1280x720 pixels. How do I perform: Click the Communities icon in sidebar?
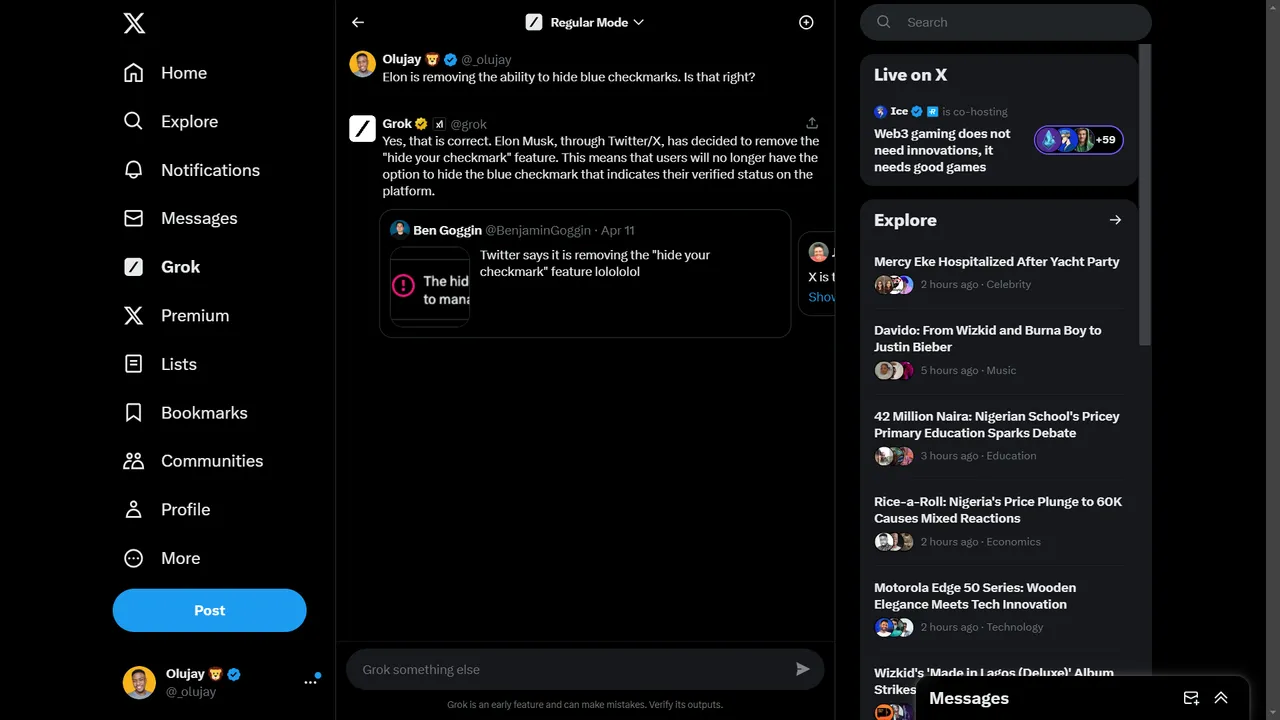(x=134, y=461)
